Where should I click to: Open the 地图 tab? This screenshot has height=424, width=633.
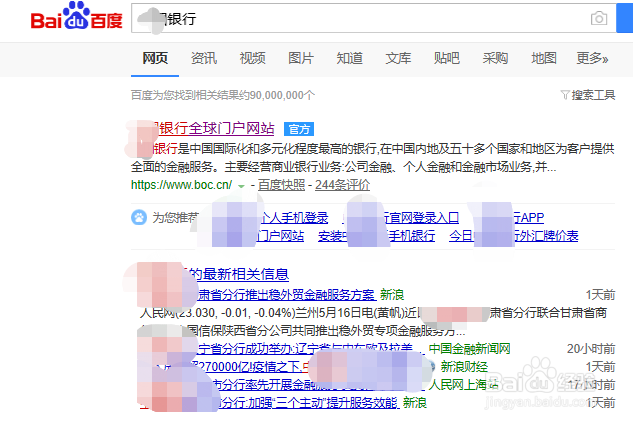click(544, 58)
